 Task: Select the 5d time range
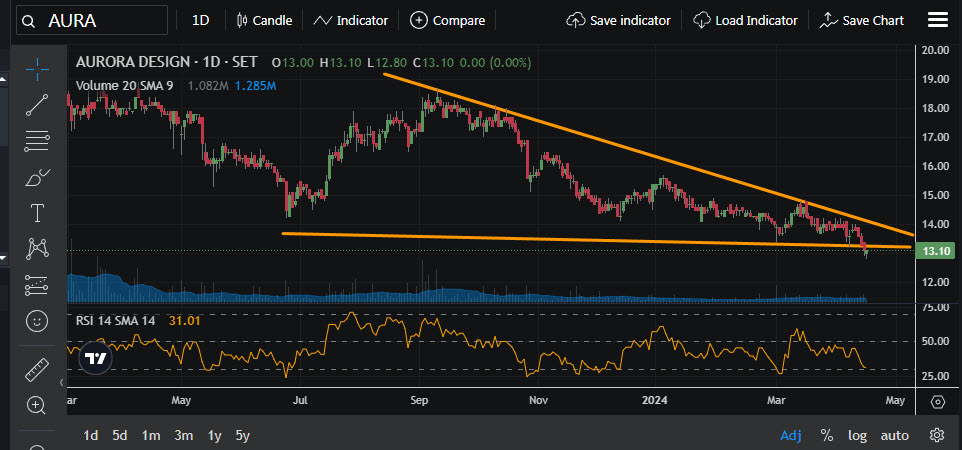120,435
